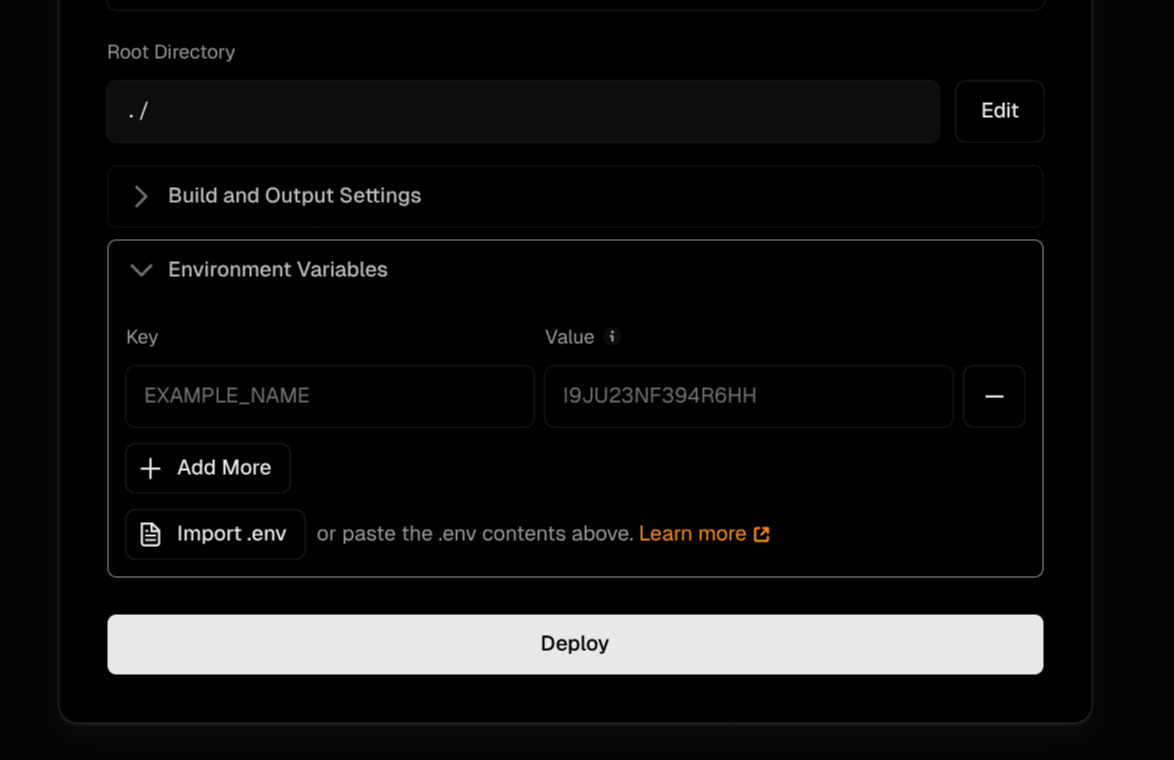Click the Value input showing I9JU23NF394R6HH

(x=748, y=397)
